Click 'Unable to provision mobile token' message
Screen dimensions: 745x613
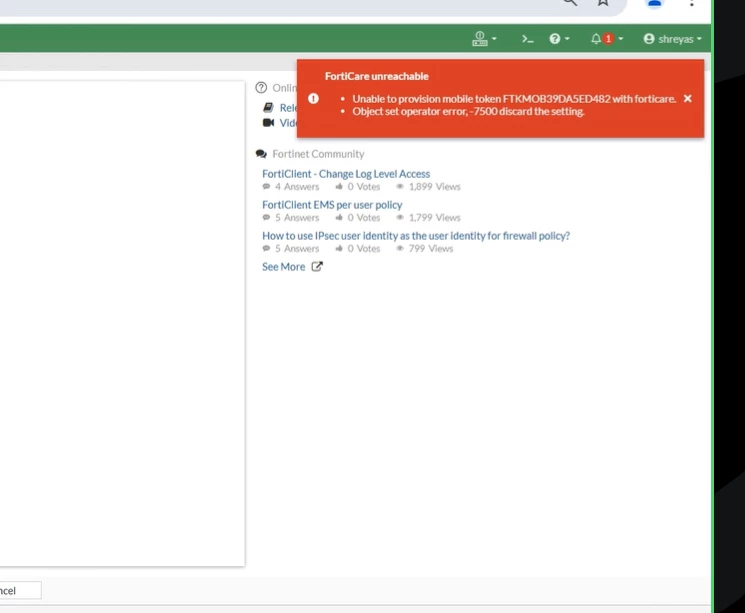click(x=514, y=99)
